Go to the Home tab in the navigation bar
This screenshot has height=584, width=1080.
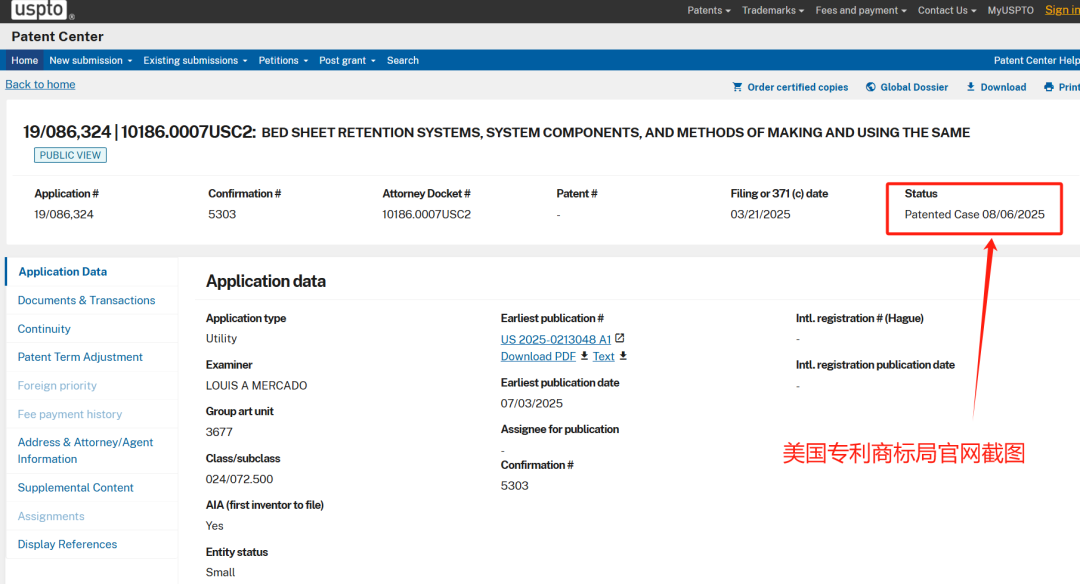[25, 61]
